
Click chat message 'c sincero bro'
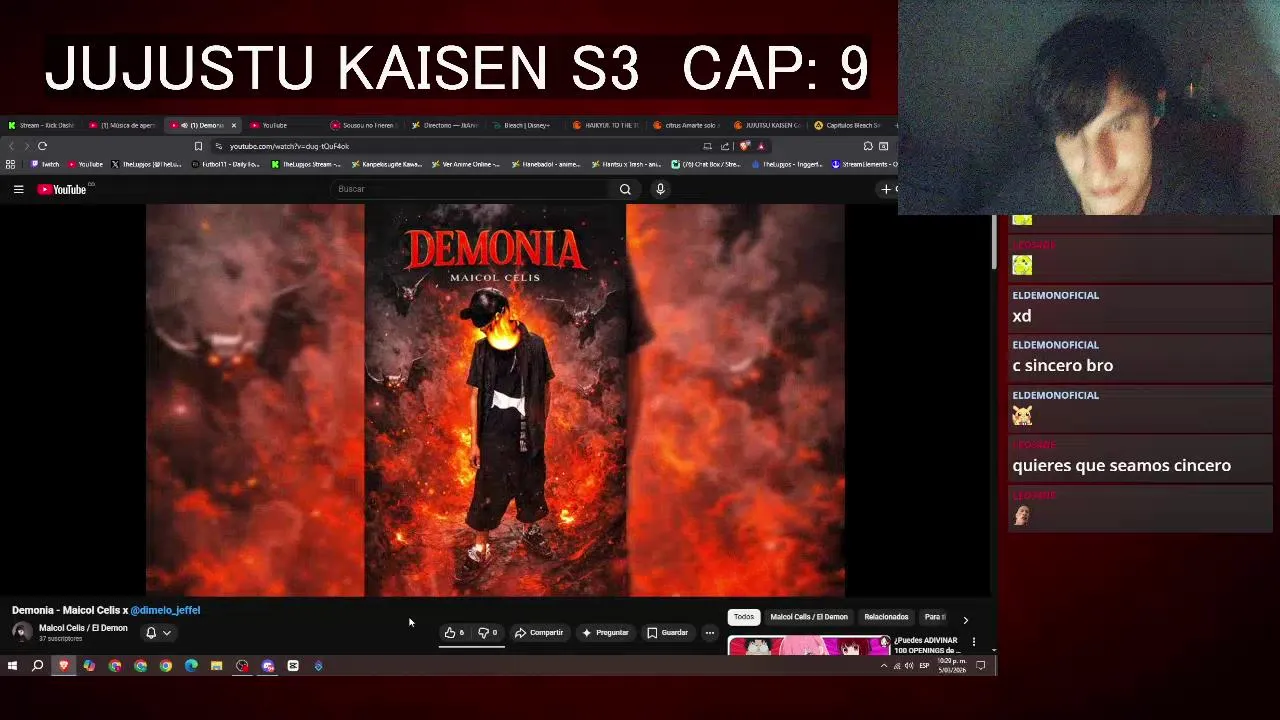(x=1062, y=365)
